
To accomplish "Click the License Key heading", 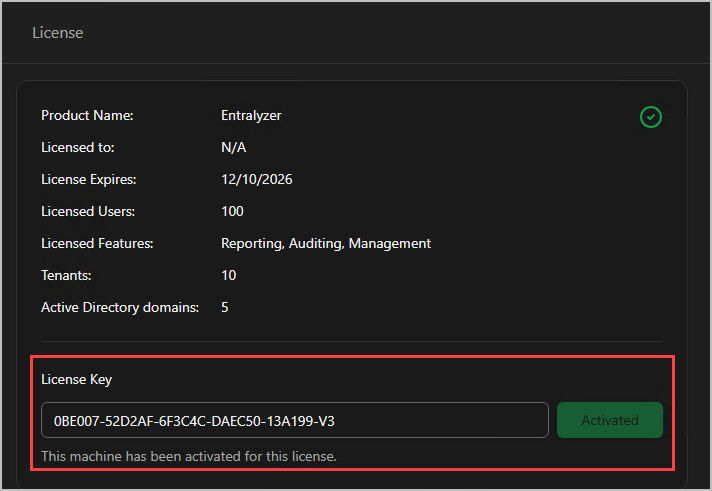I will tap(75, 379).
